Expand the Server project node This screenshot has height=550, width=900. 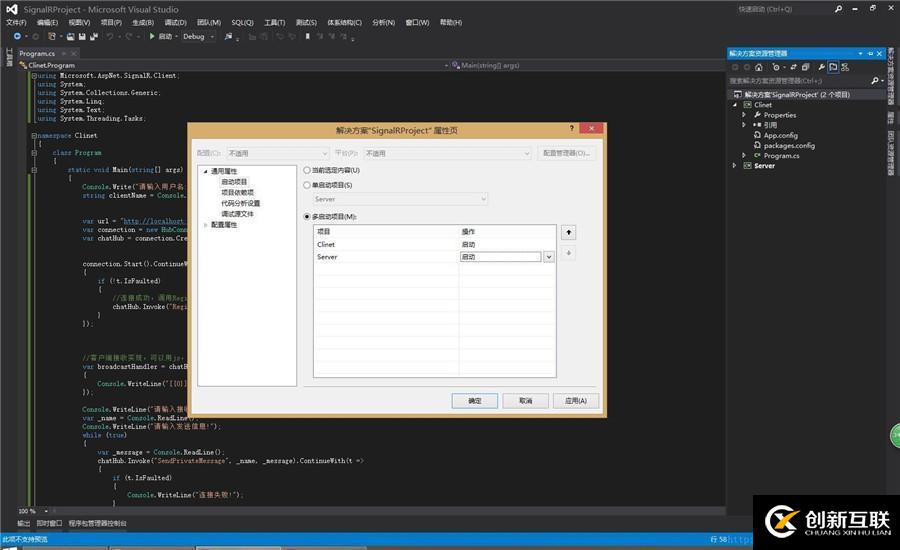point(735,166)
